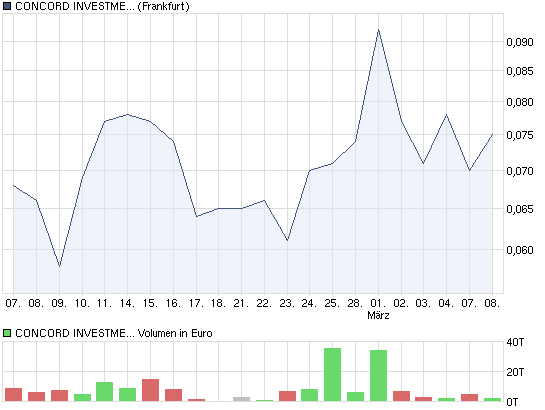Click the 25. date label

click(x=333, y=303)
